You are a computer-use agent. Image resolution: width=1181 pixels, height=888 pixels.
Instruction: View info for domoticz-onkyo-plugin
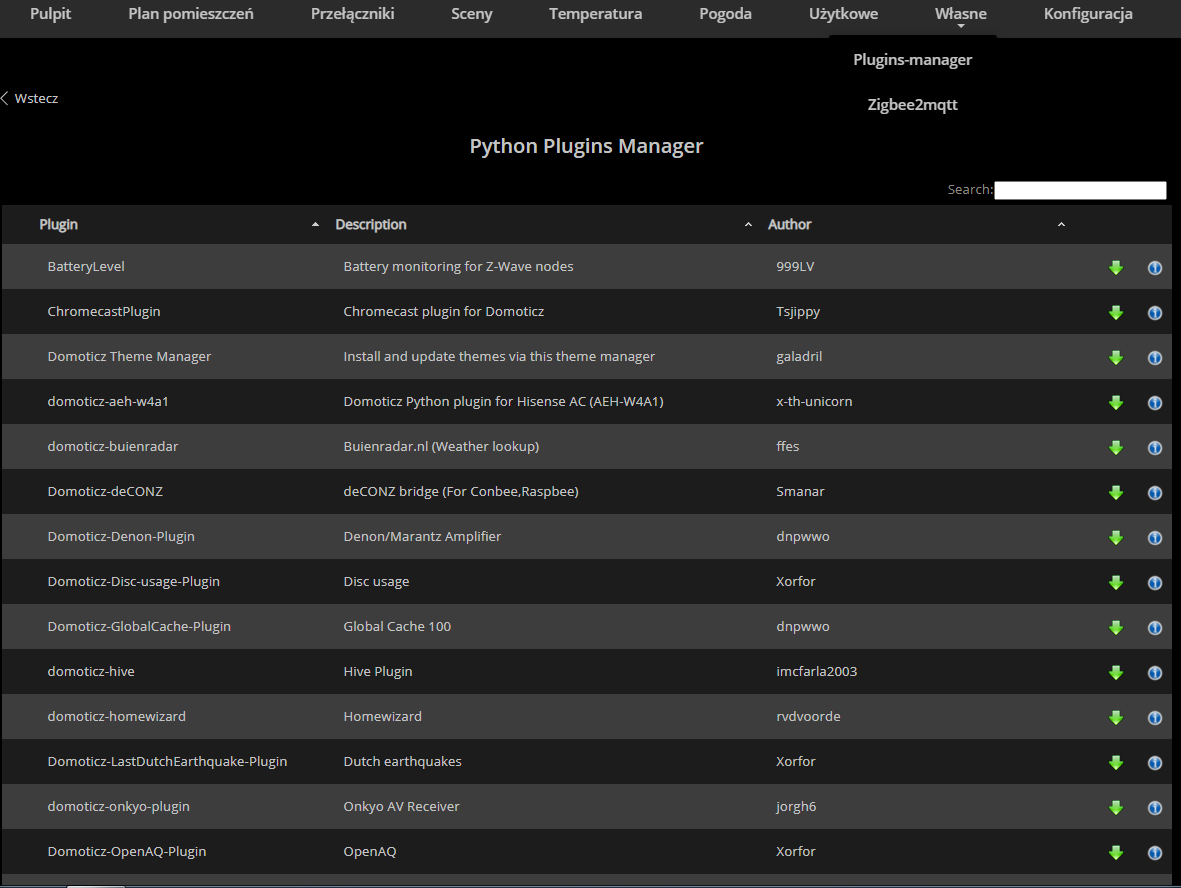tap(1154, 807)
